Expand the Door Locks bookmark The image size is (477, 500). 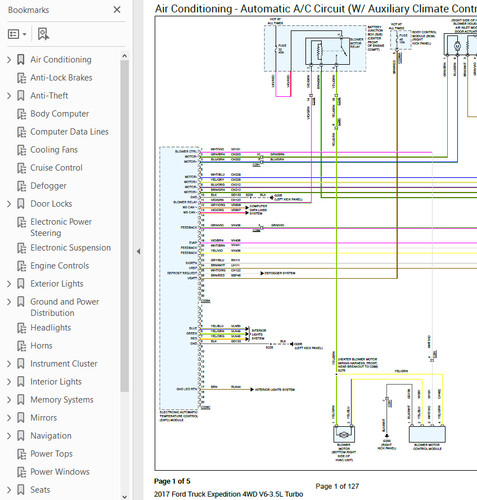click(9, 204)
